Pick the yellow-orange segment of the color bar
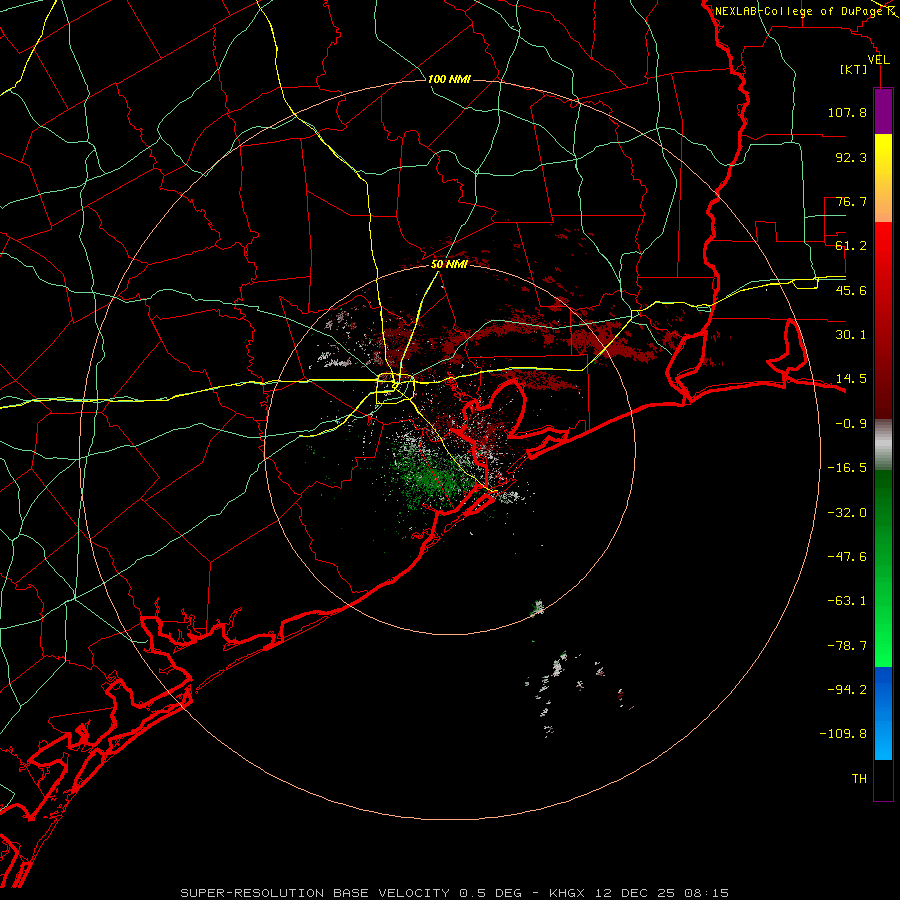Screen dimensions: 900x900 pos(883,178)
